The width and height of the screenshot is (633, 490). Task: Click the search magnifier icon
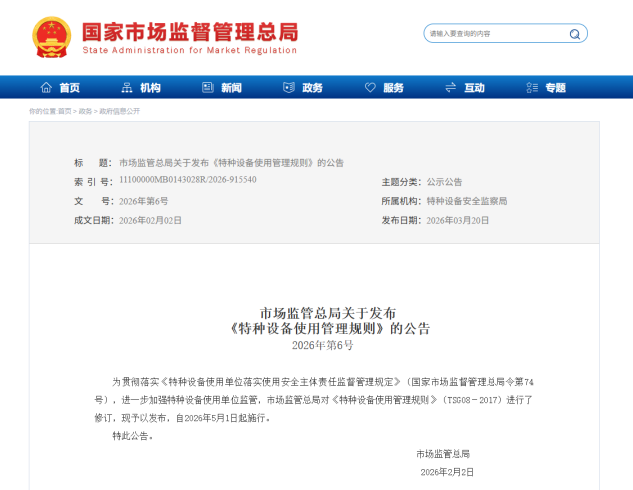(x=574, y=34)
